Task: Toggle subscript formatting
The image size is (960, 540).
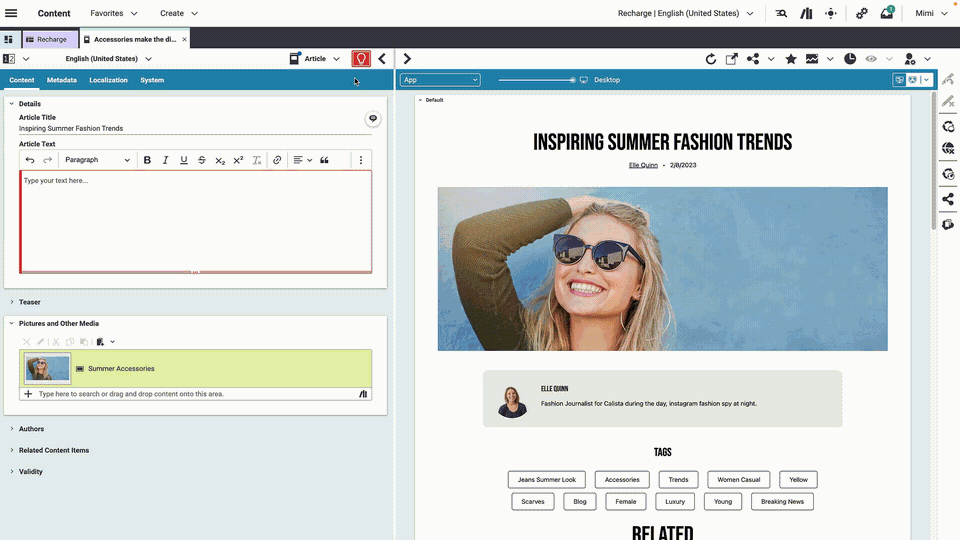Action: tap(220, 160)
